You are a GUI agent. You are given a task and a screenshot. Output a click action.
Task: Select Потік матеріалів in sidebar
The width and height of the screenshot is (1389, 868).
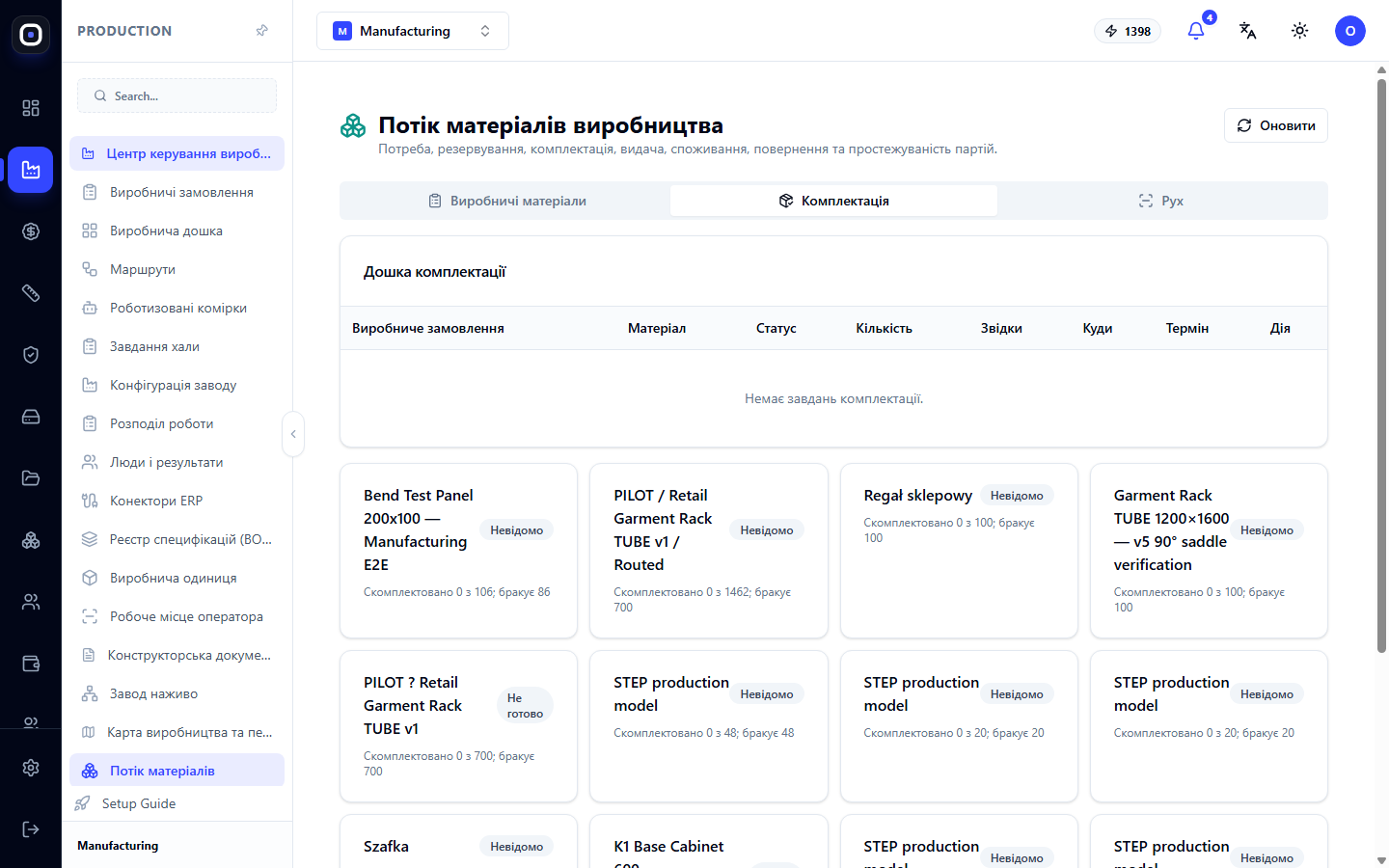(177, 771)
